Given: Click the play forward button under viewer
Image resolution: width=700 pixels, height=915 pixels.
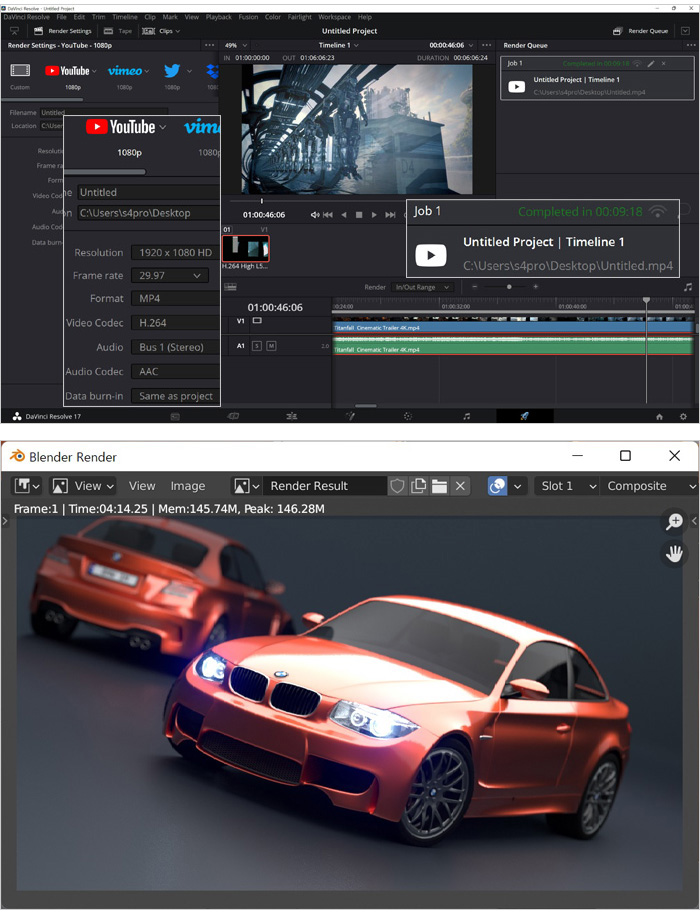Looking at the screenshot, I should 374,215.
